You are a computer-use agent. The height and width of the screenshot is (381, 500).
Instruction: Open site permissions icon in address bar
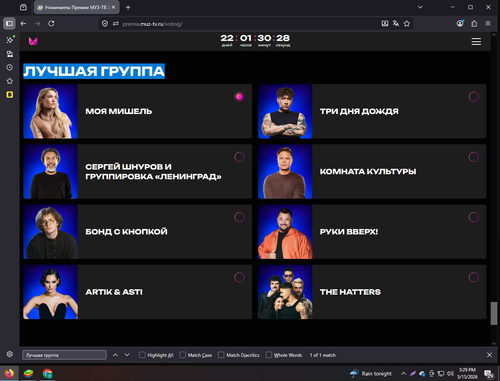116,24
